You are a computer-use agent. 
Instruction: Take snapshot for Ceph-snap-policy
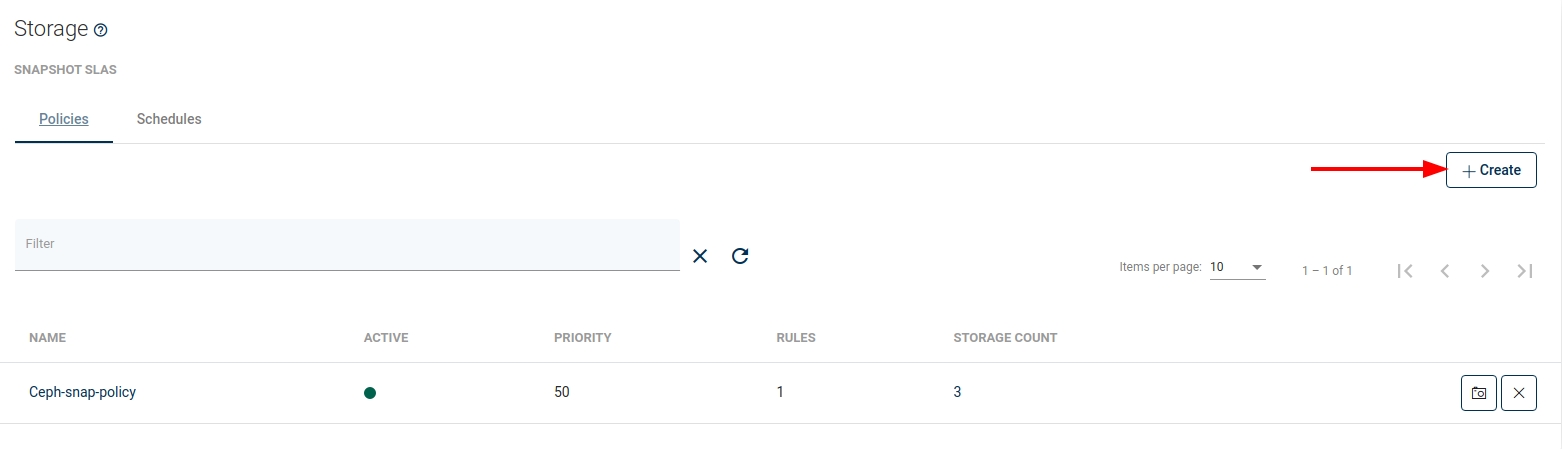(x=1479, y=393)
